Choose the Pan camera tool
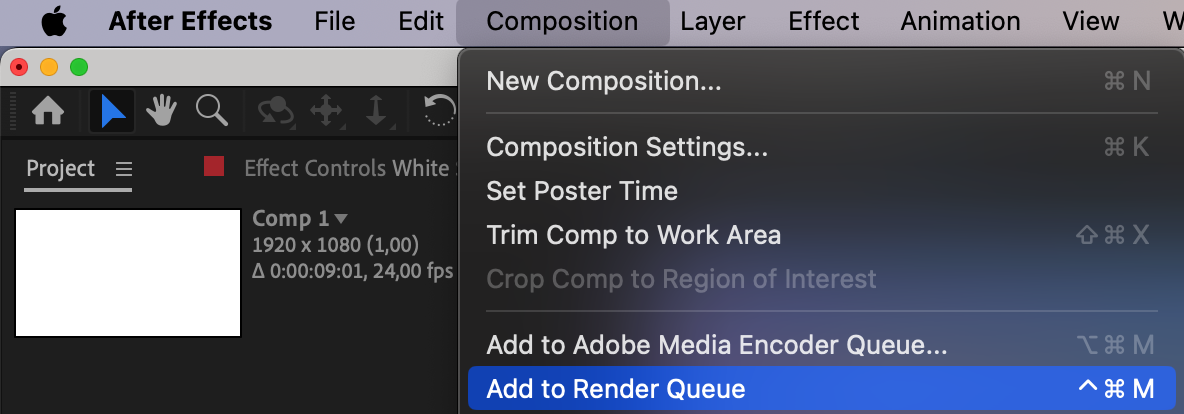 click(x=327, y=111)
